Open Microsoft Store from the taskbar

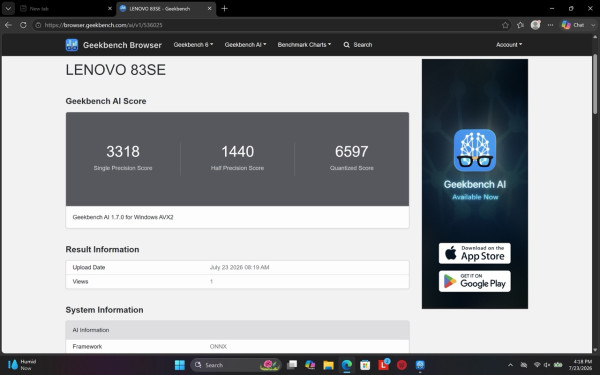pos(365,365)
